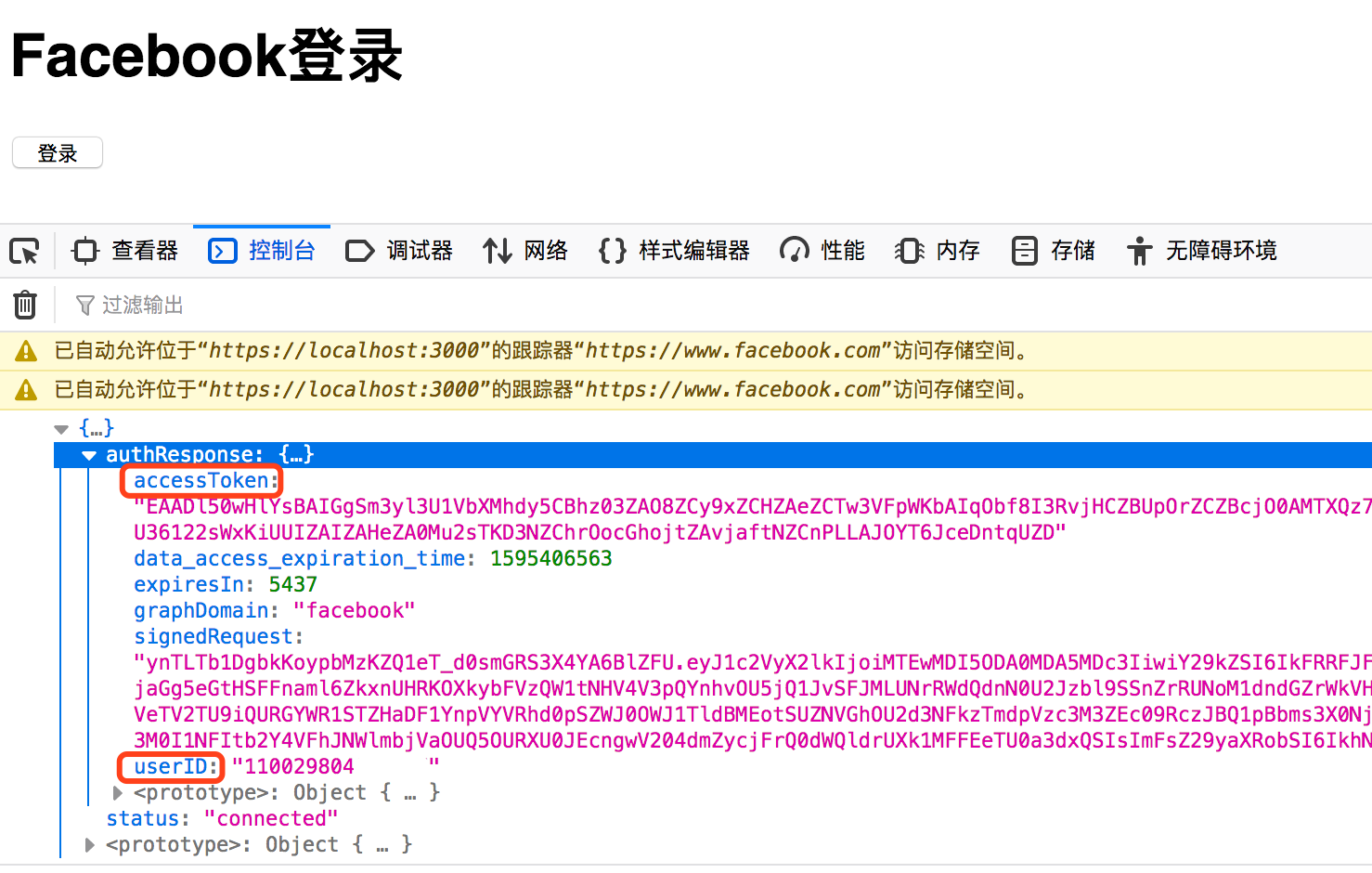Open the 网络 network tab

525,251
